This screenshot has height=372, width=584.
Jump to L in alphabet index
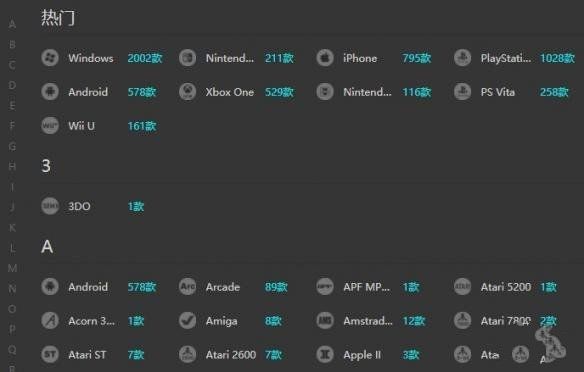12,248
